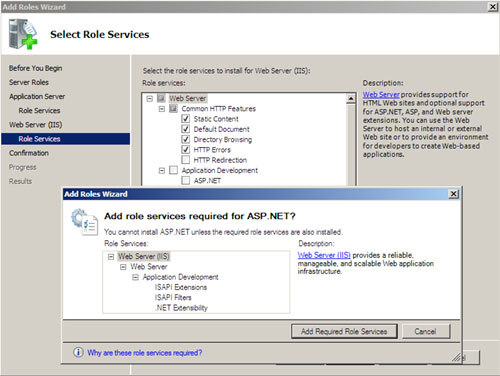The width and height of the screenshot is (500, 376).
Task: Select the Common HTTP Features label
Action: point(219,109)
